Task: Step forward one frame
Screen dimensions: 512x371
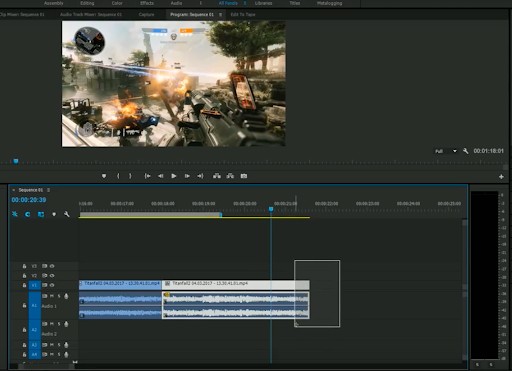Action: point(187,176)
